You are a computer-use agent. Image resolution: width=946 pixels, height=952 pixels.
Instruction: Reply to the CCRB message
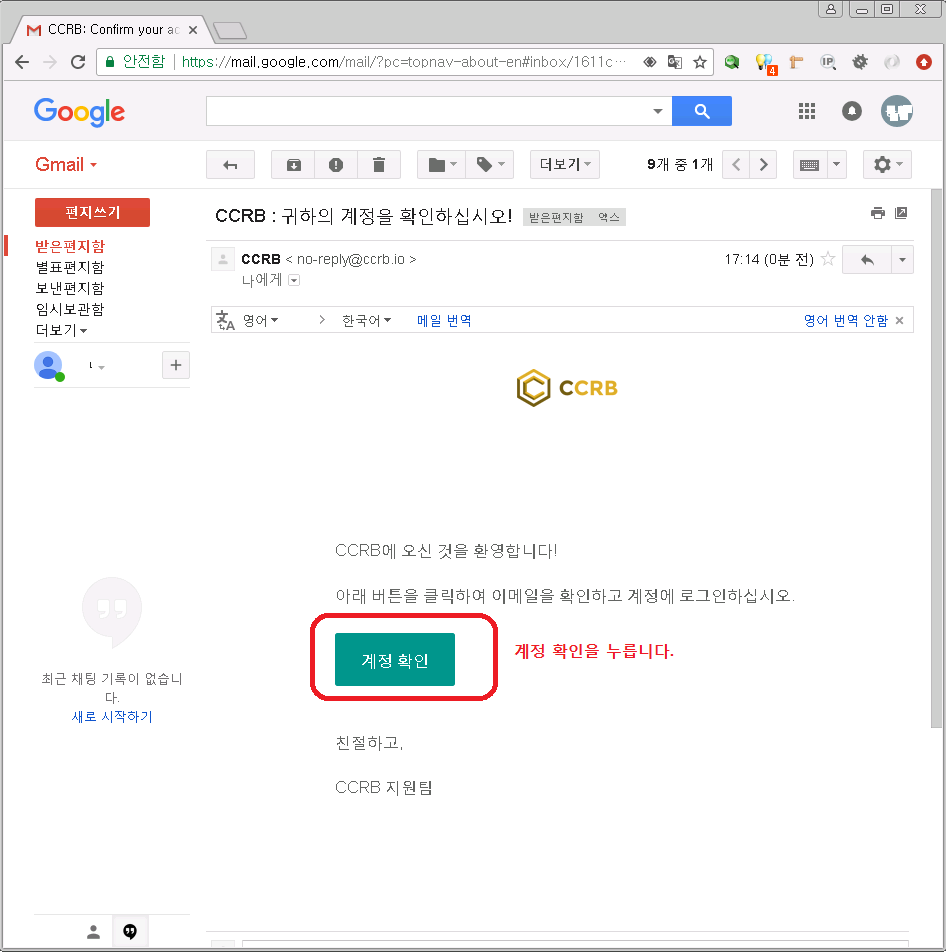click(866, 260)
